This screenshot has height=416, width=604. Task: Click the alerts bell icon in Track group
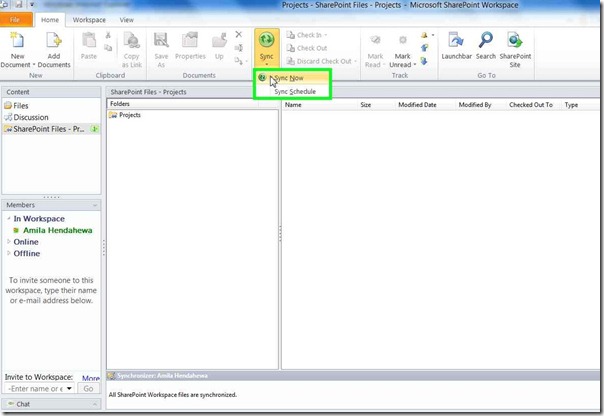coord(424,35)
